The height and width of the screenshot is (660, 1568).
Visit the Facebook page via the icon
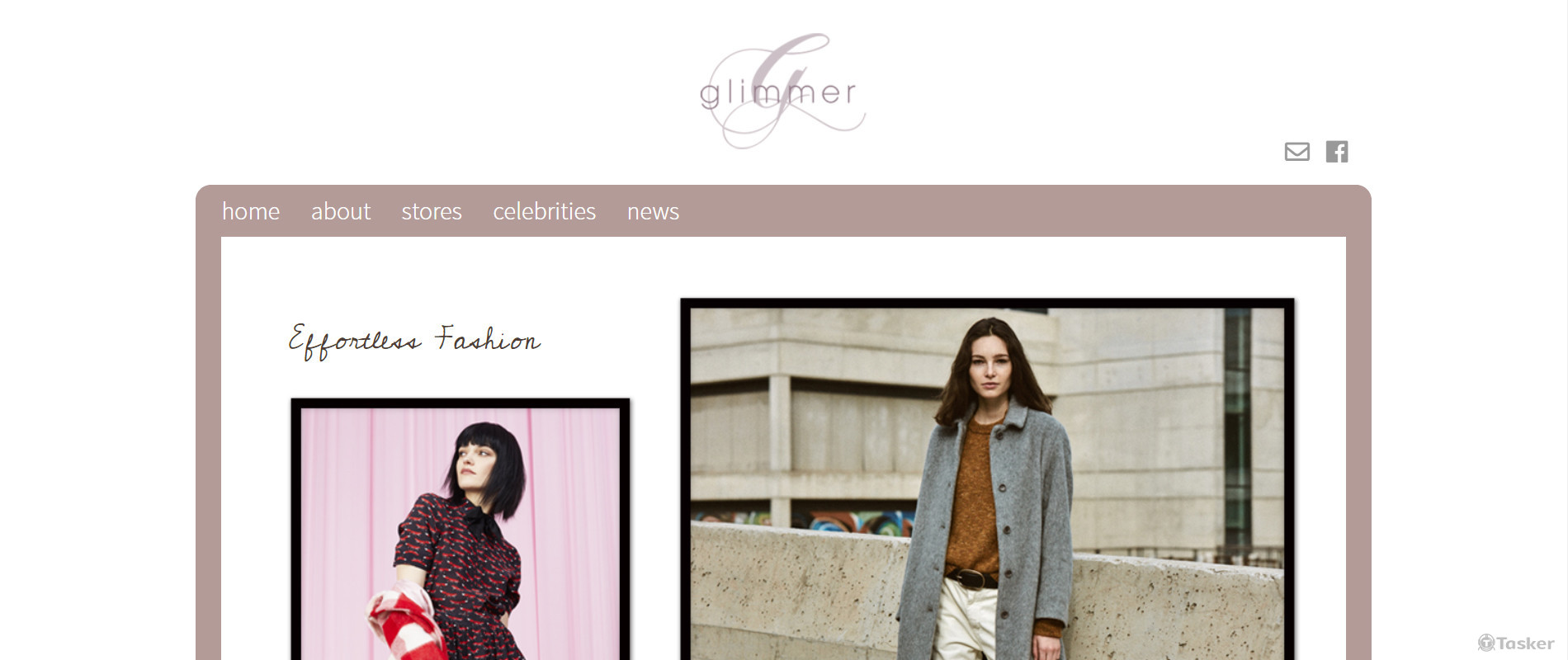pyautogui.click(x=1337, y=152)
